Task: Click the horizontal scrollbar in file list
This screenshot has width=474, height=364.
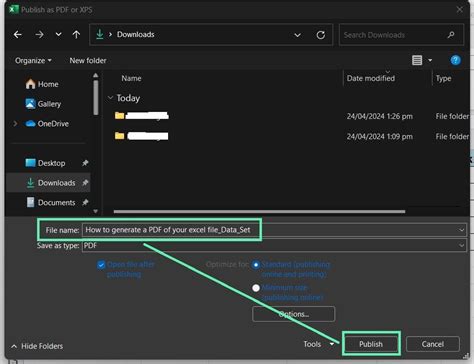Action: (x=259, y=211)
